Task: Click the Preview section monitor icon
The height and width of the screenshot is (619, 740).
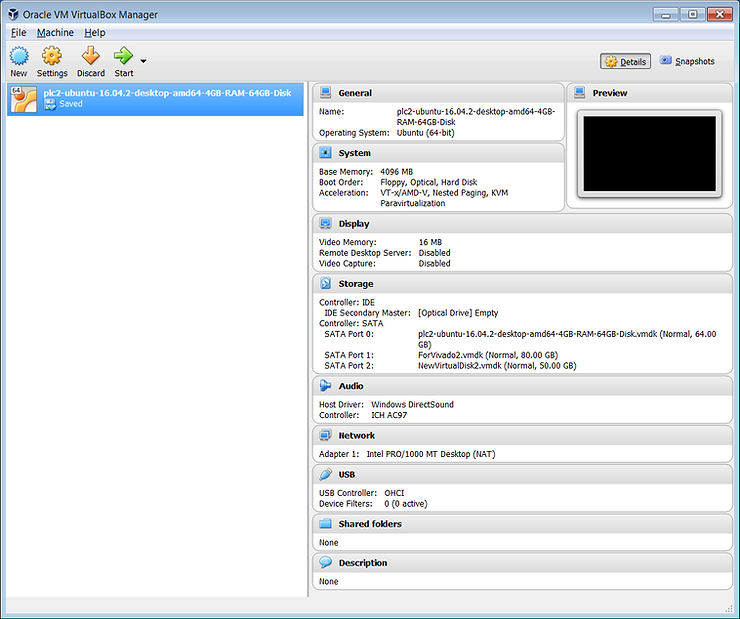Action: (x=580, y=92)
